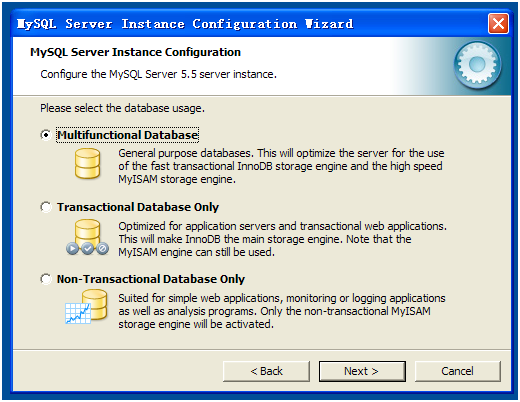Viewport: 520px width, 402px height.
Task: Click the blue line chart grid graphic
Action: [78, 313]
